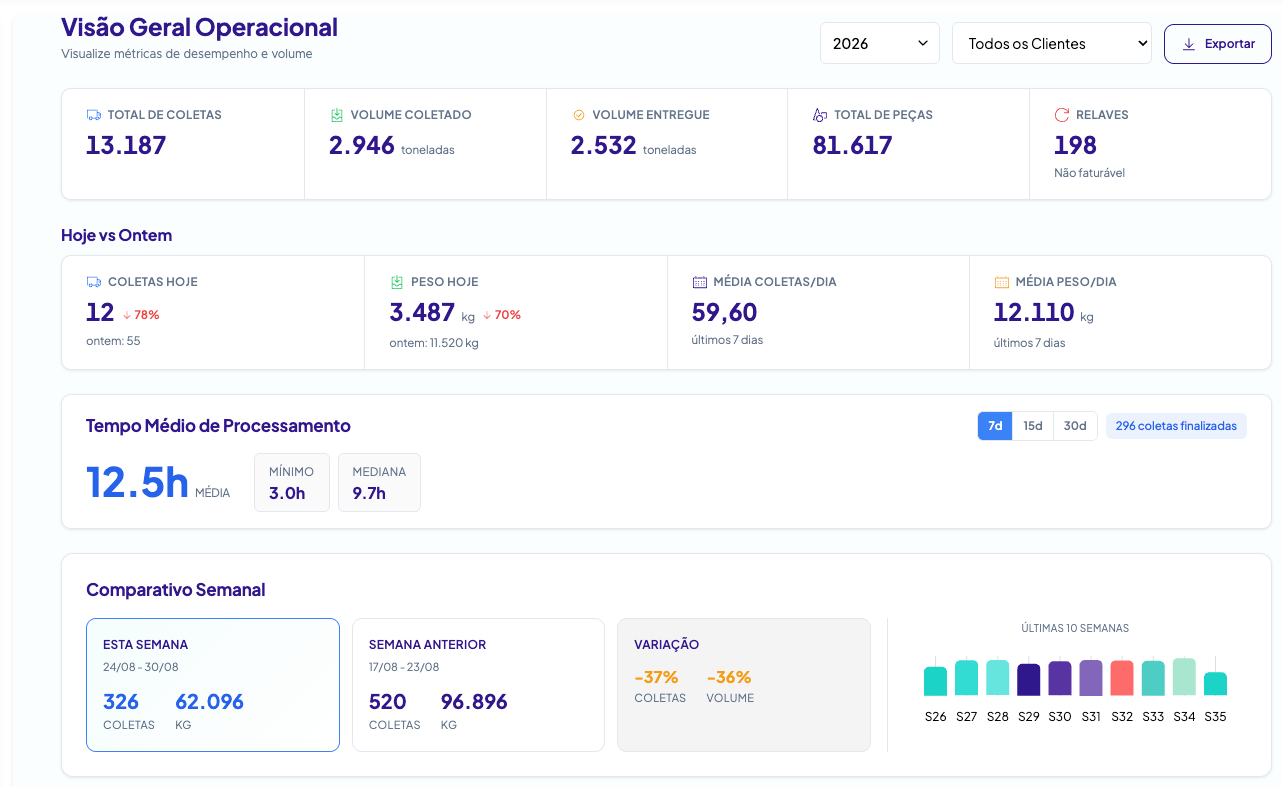Screen dimensions: 1282x787
Task: Click the red S32 bar
Action: coord(1122,678)
